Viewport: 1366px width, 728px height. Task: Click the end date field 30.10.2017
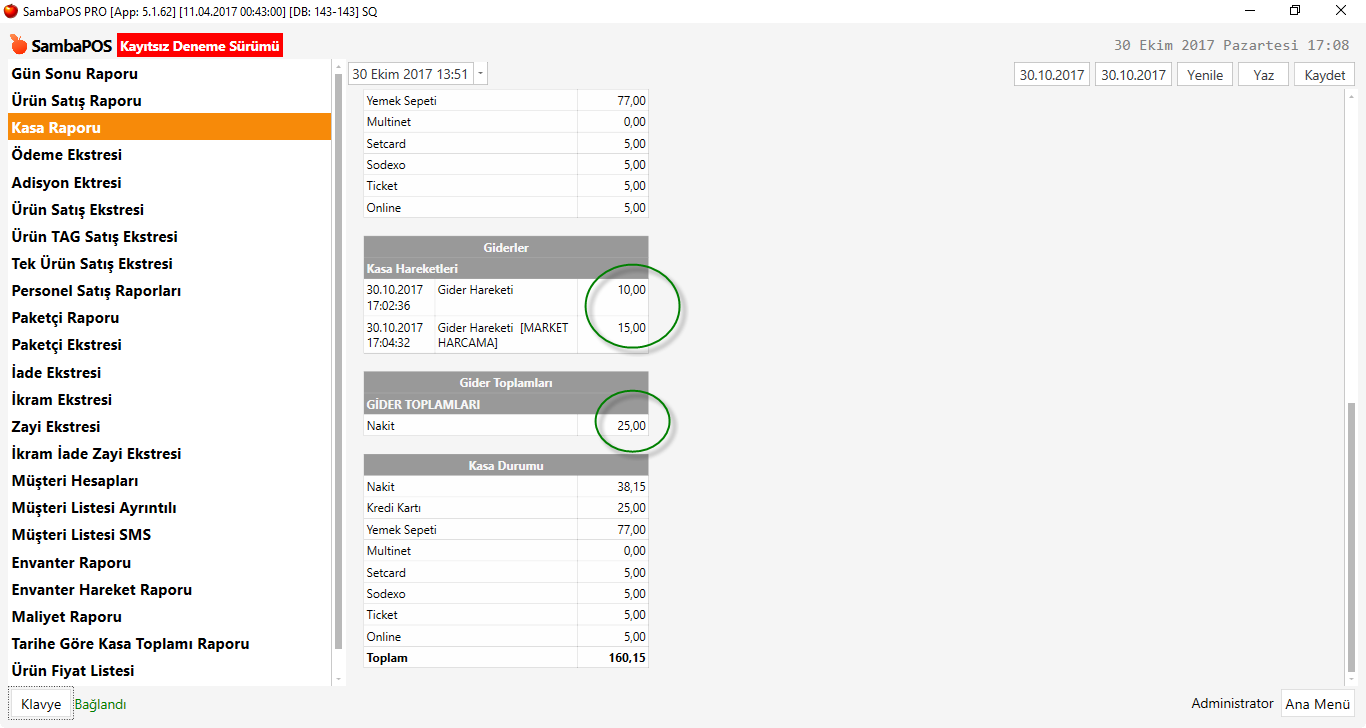(x=1133, y=75)
